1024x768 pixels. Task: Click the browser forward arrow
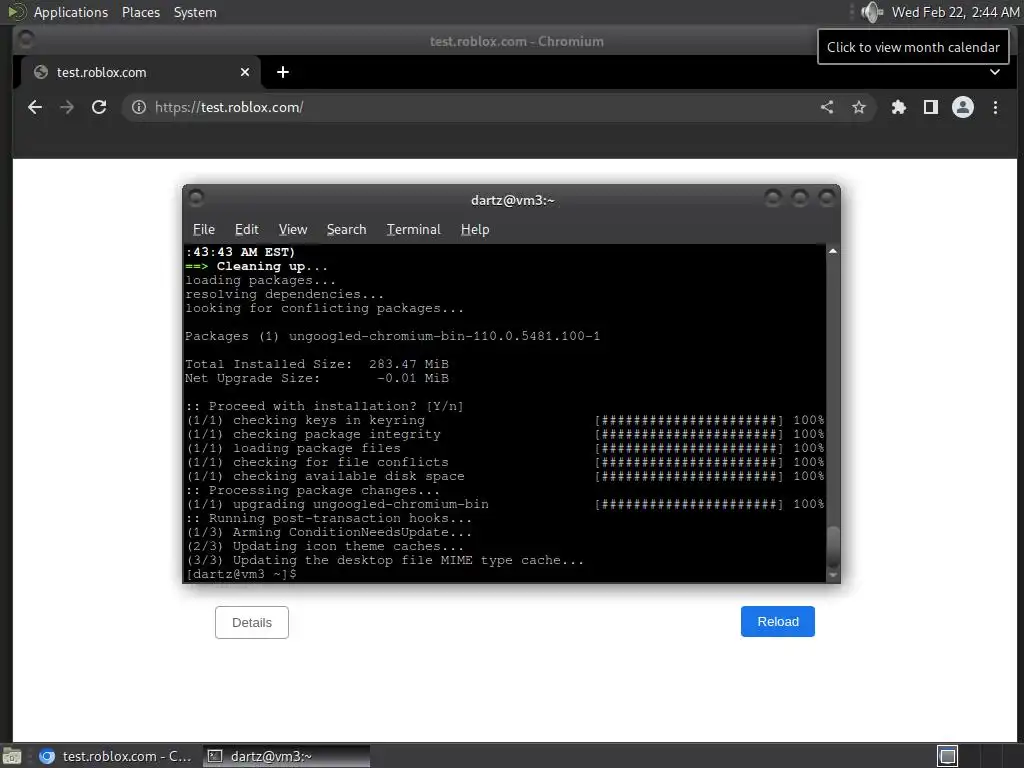coord(67,107)
